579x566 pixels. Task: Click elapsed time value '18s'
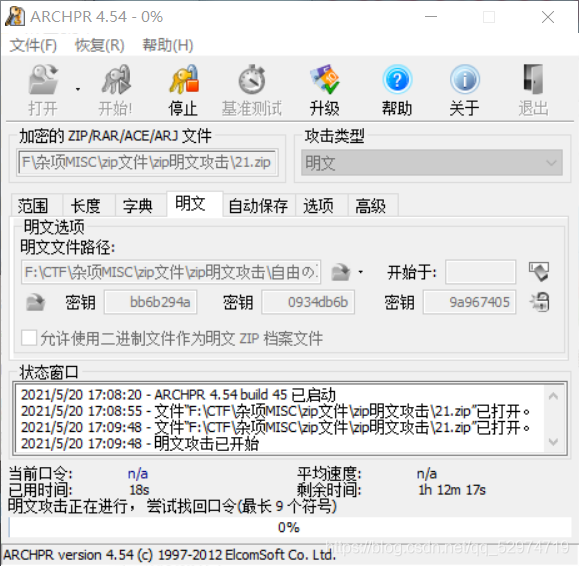(x=139, y=490)
